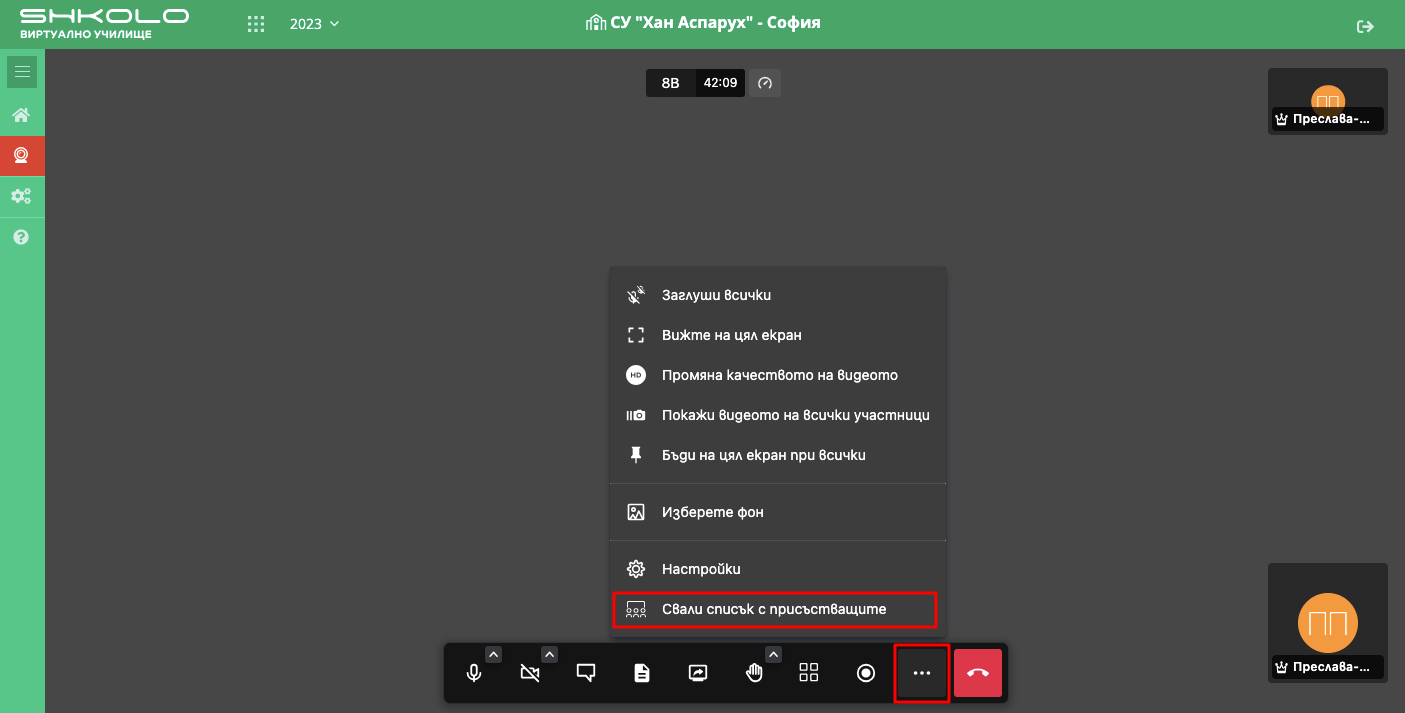Screen dimensions: 1405x713
Task: Select "Покажи видеото на всички участници"
Action: [x=778, y=415]
